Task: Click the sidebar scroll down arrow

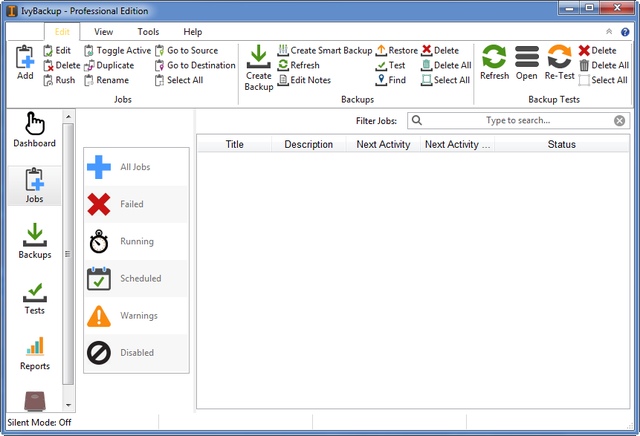Action: [x=69, y=405]
